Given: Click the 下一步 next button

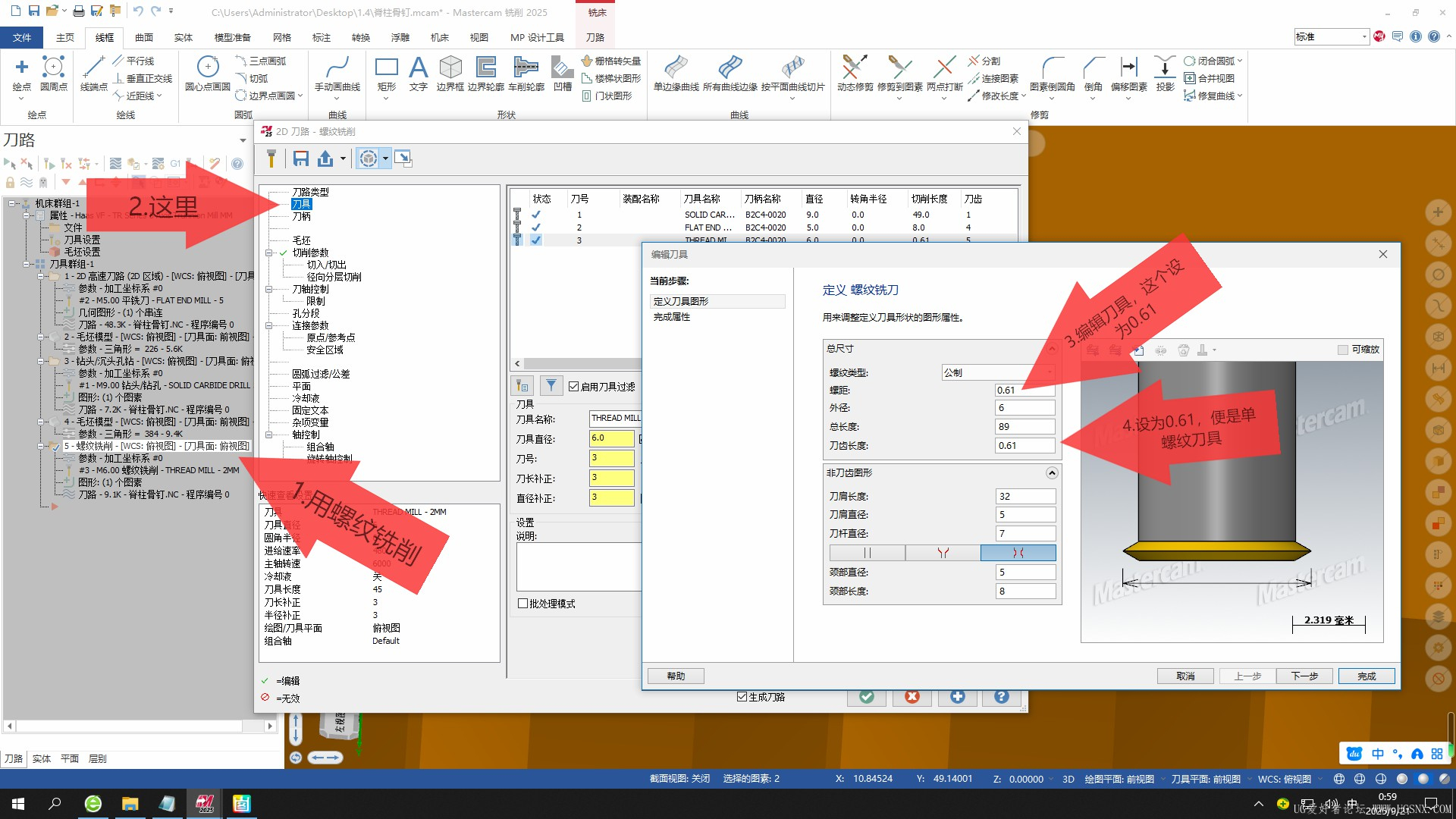Looking at the screenshot, I should 1304,676.
